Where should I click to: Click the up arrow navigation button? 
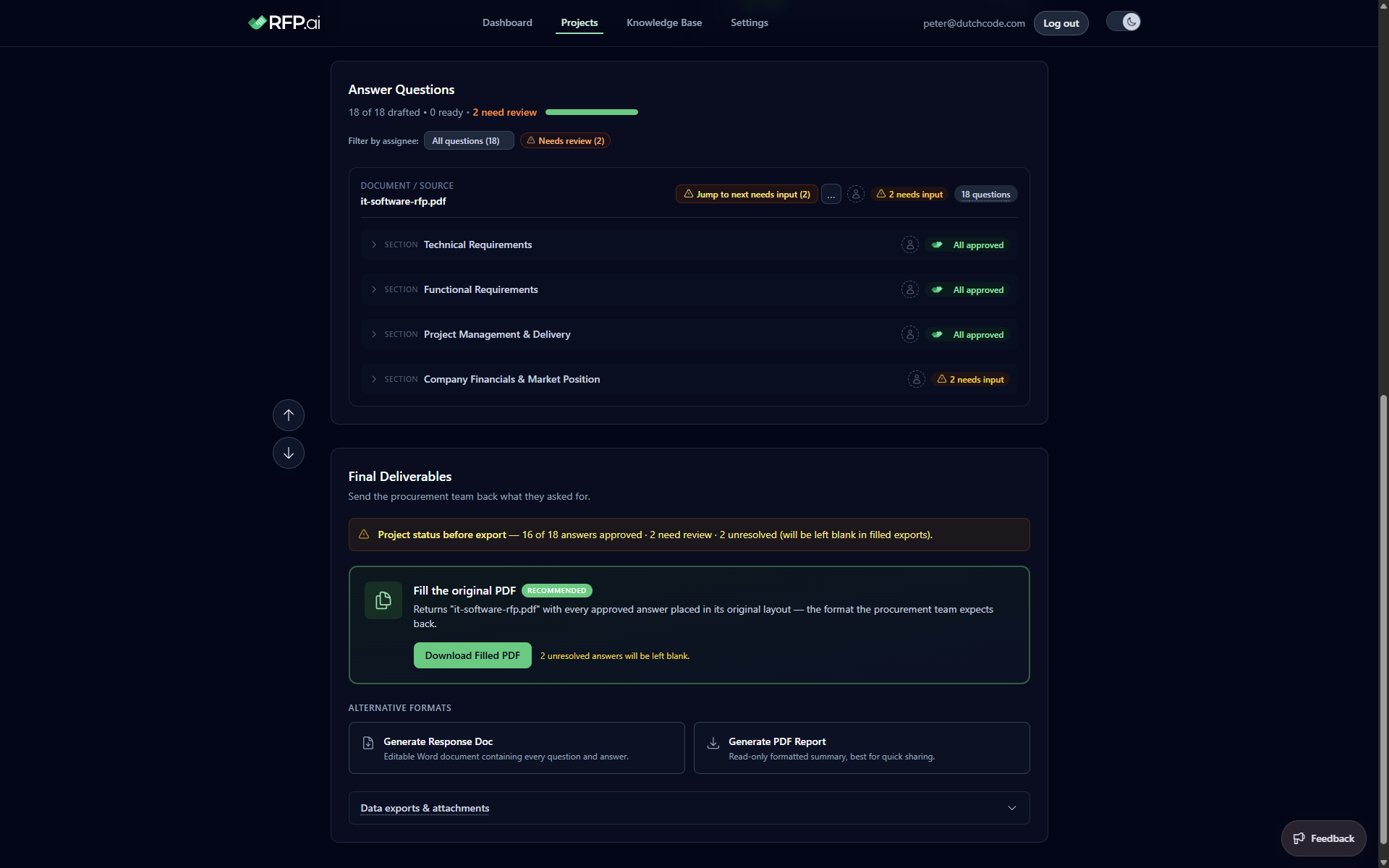click(289, 415)
